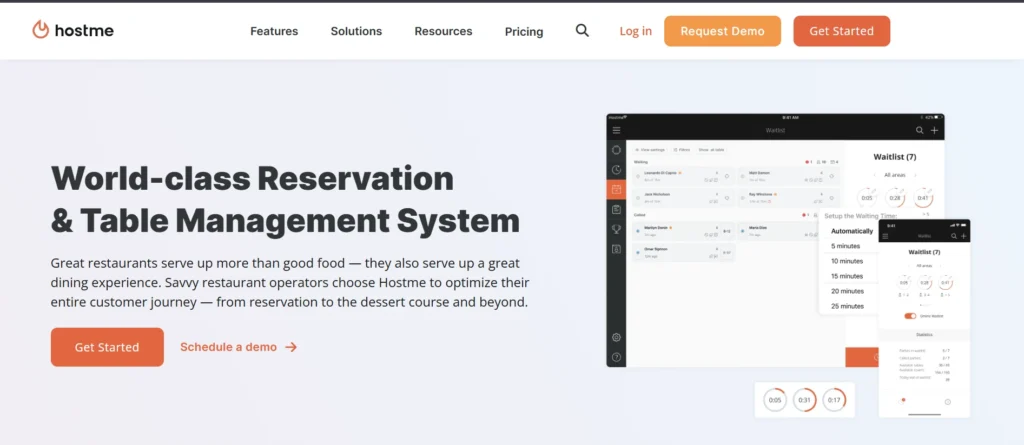Viewport: 1024px width, 445px height.
Task: Click Waitlist (7) heading in tablet panel
Action: pos(895,157)
